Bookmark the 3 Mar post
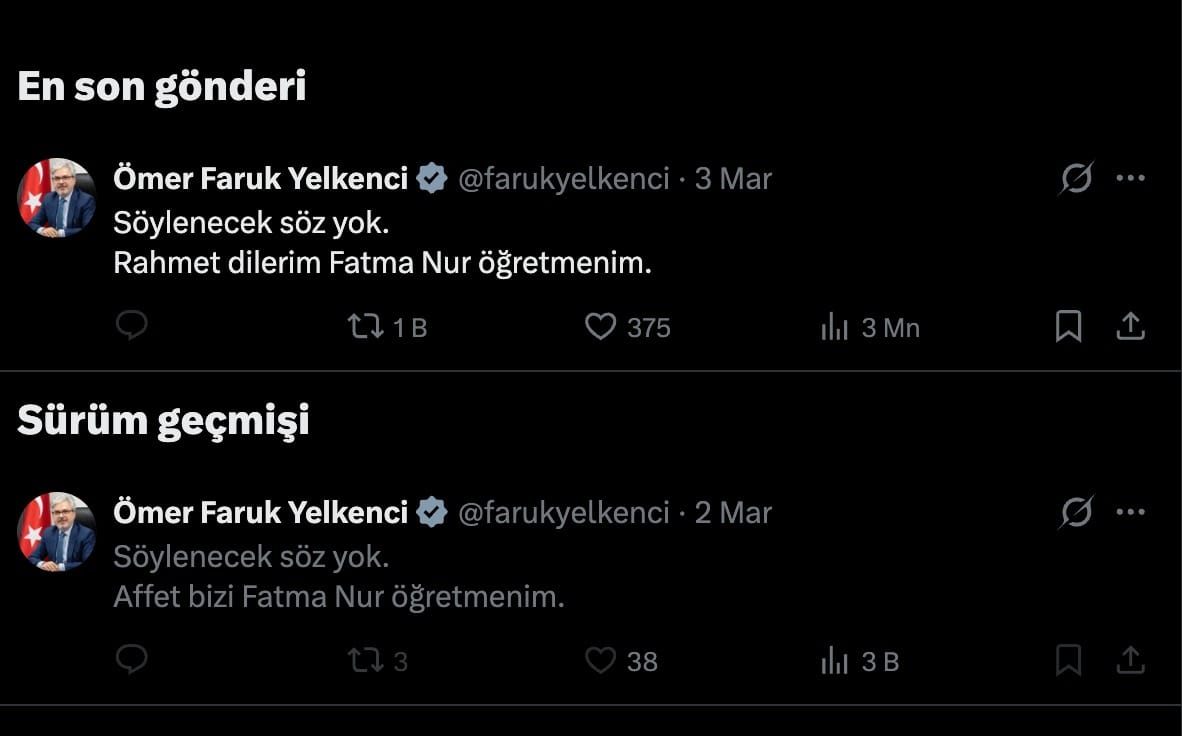 pos(1069,326)
